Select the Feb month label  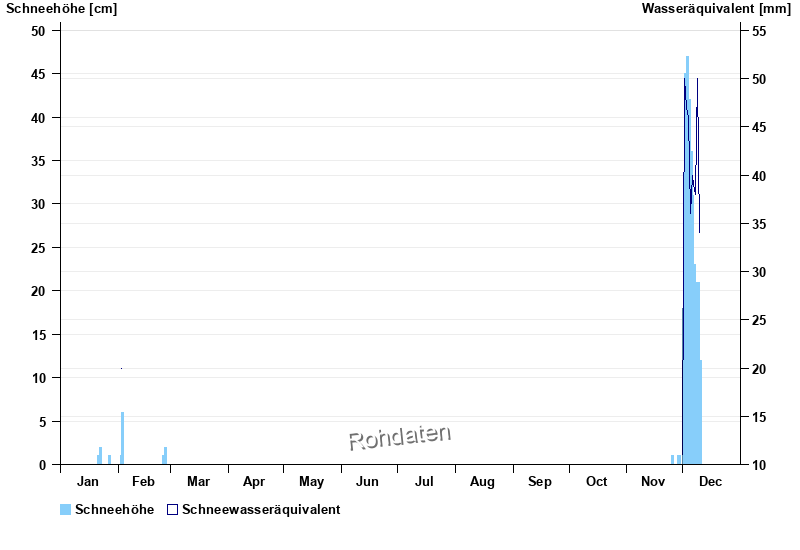click(145, 483)
